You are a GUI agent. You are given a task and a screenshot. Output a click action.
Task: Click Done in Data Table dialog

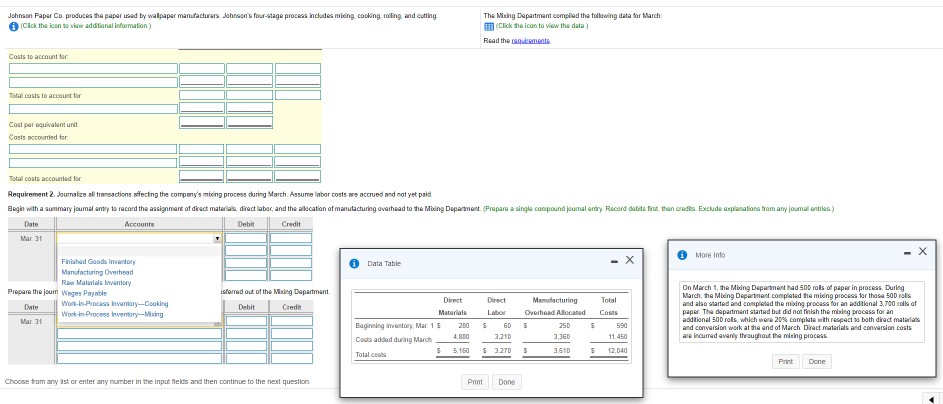507,382
